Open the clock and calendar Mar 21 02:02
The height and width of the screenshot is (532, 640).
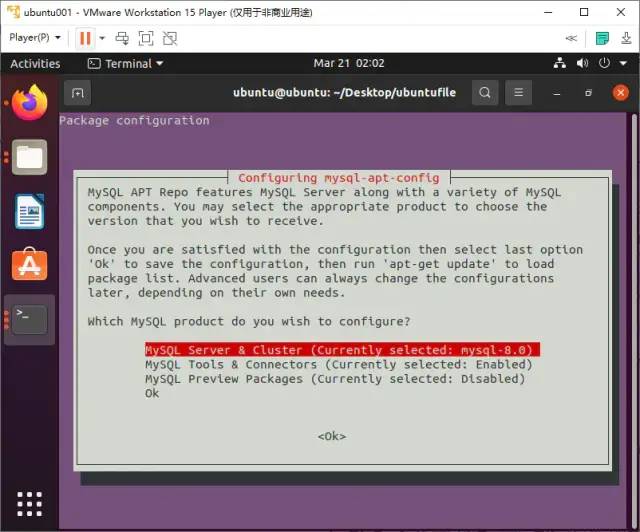point(349,63)
